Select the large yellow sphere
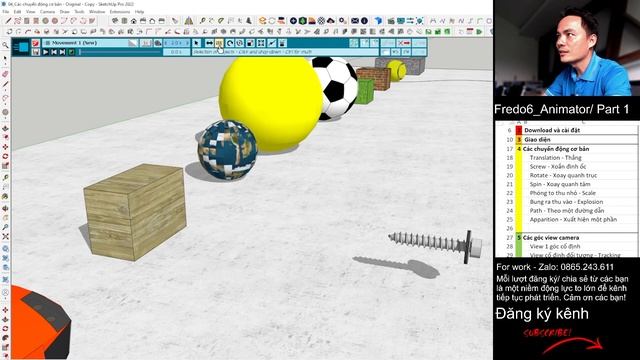 pos(271,104)
